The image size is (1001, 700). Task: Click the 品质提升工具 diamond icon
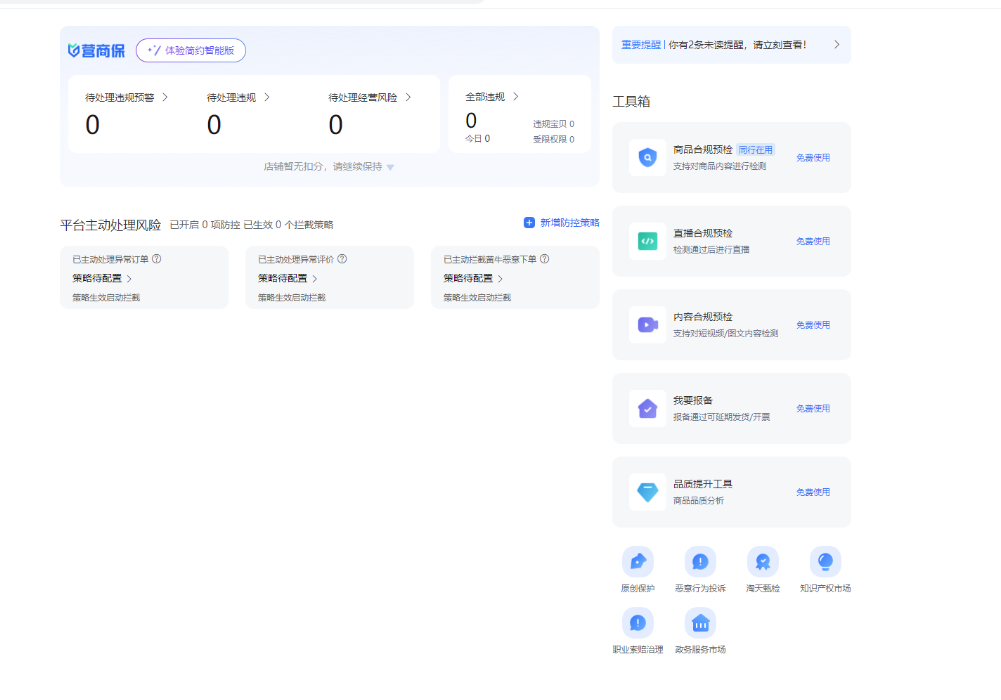(x=647, y=492)
